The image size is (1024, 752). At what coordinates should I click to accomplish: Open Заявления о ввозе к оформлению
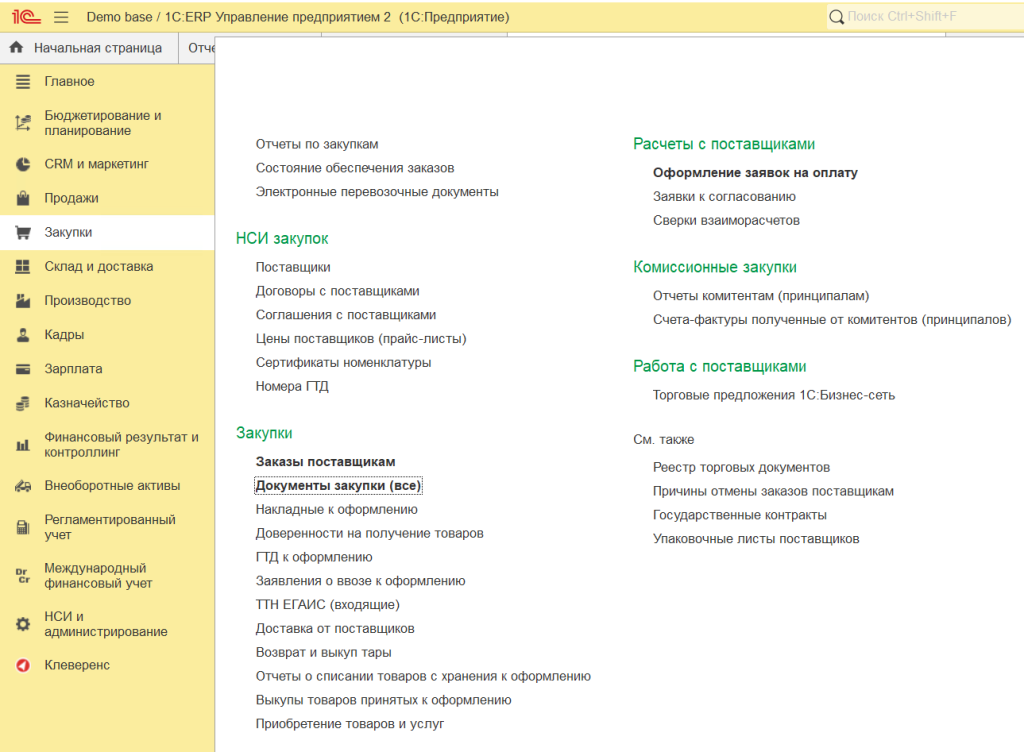tap(360, 581)
